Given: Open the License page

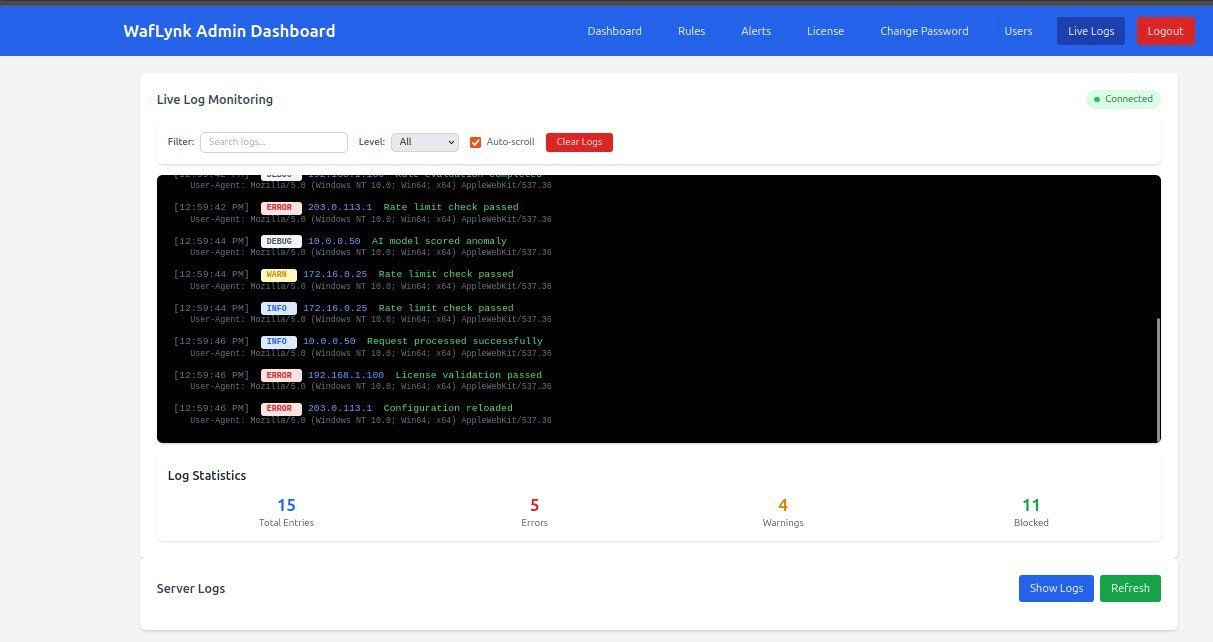Looking at the screenshot, I should (825, 31).
